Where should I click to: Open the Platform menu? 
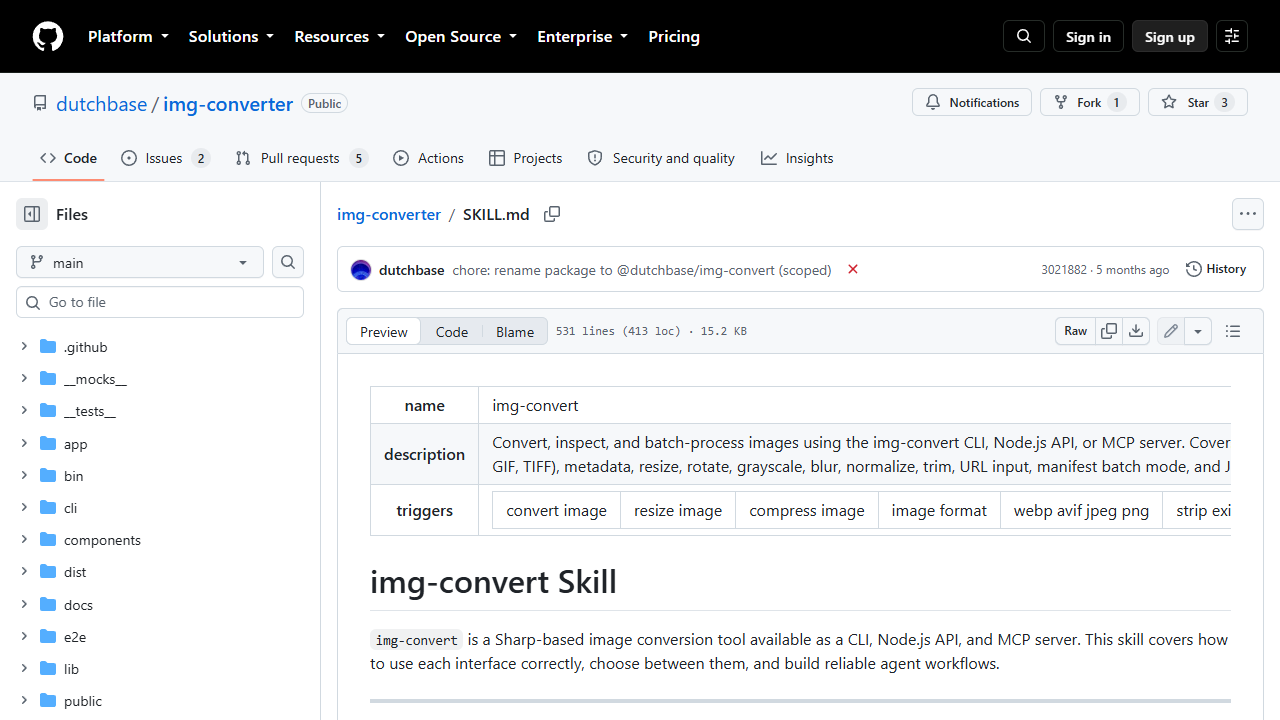tap(128, 36)
